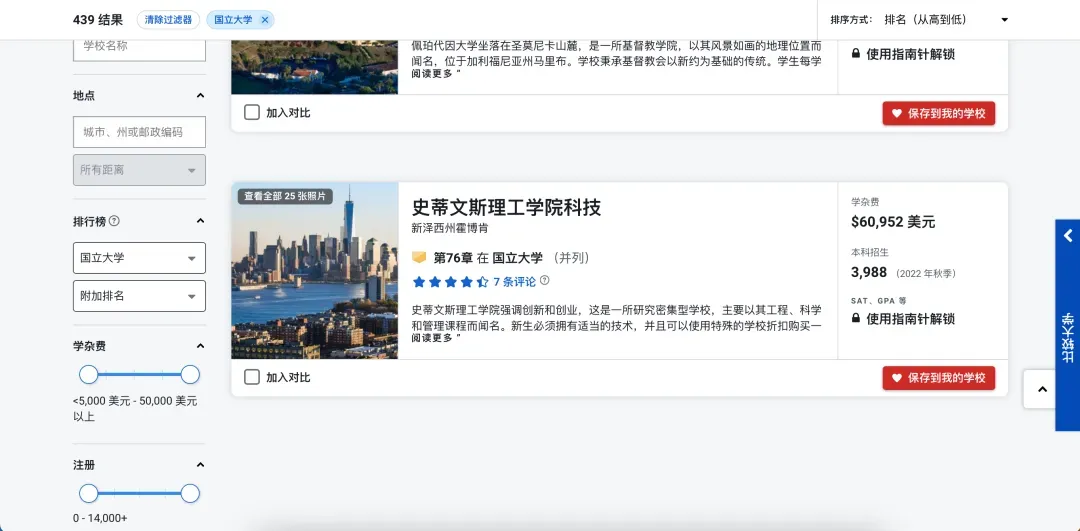Click the back-to-top arrow button
Screen dimensions: 1080x531
[1042, 389]
